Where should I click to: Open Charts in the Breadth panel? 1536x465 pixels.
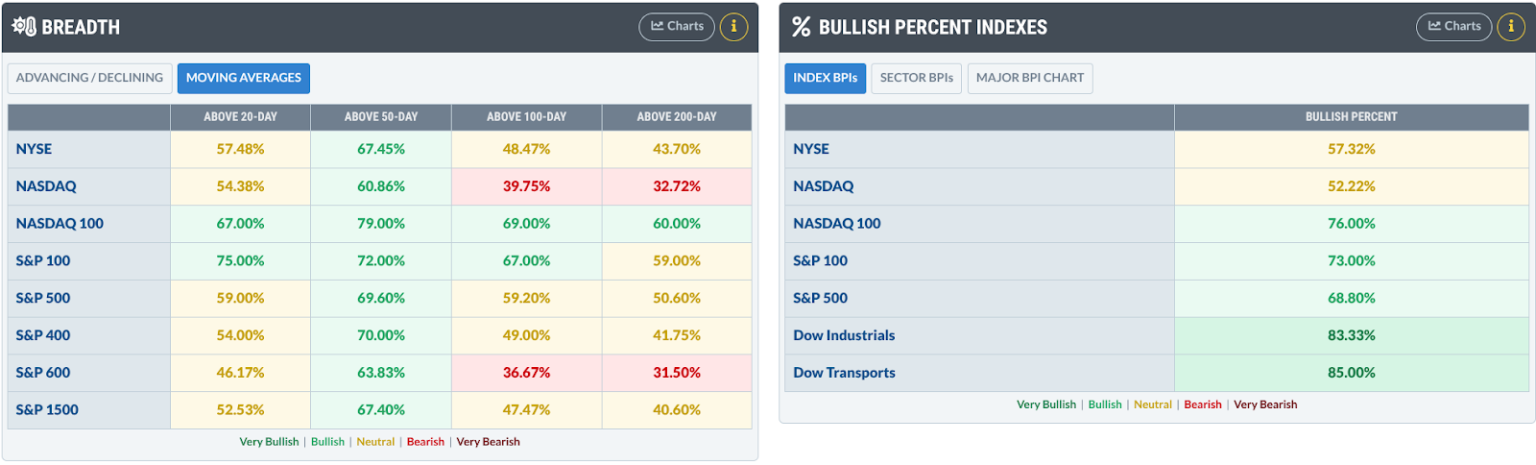[678, 27]
